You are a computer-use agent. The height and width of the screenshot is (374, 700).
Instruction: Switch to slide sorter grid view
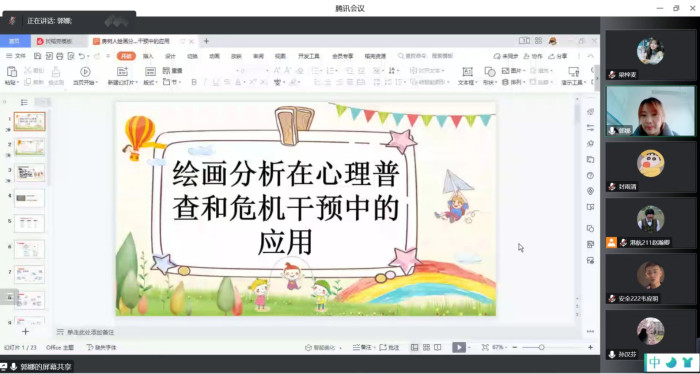426,347
